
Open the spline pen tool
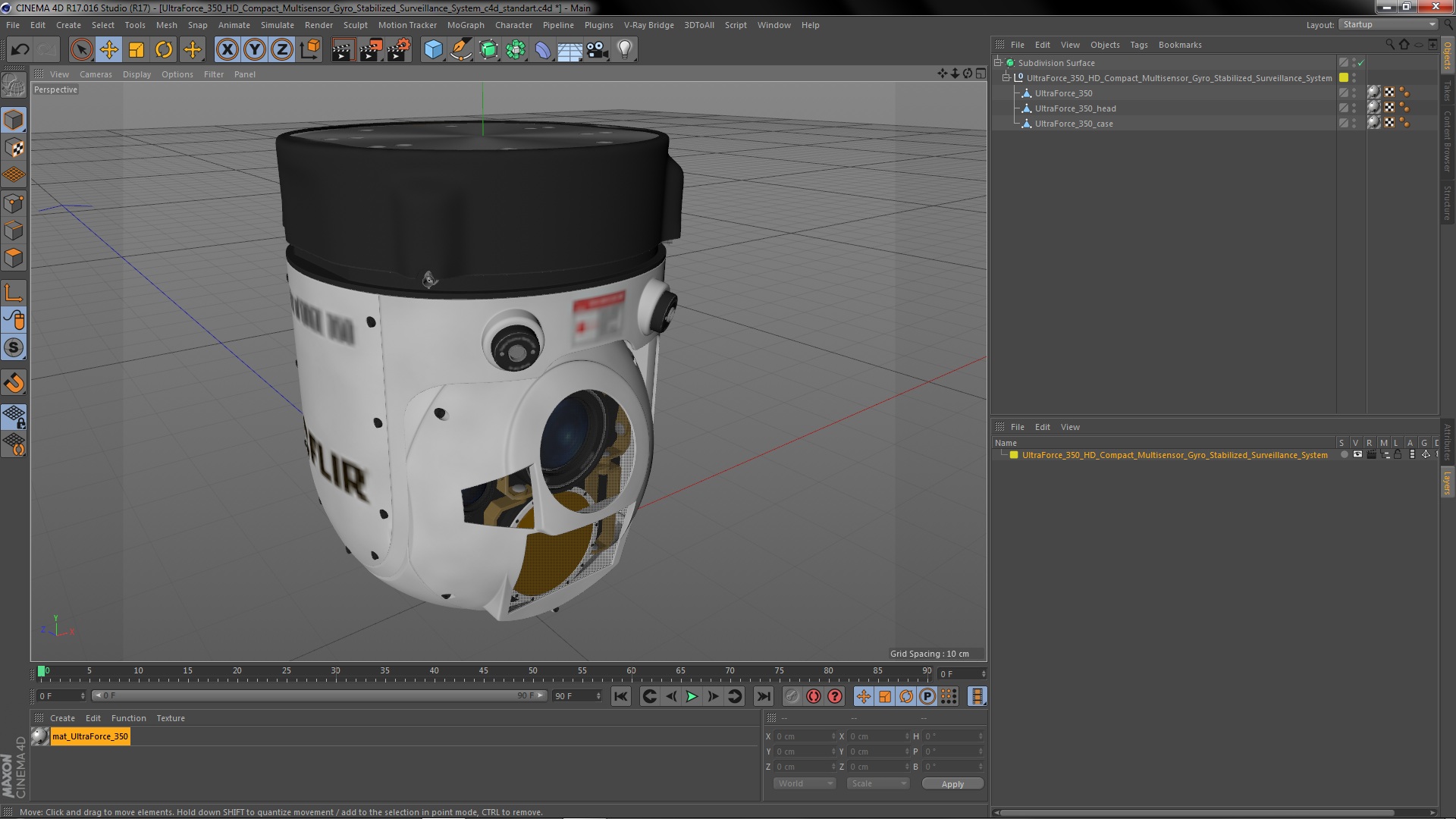[x=461, y=50]
